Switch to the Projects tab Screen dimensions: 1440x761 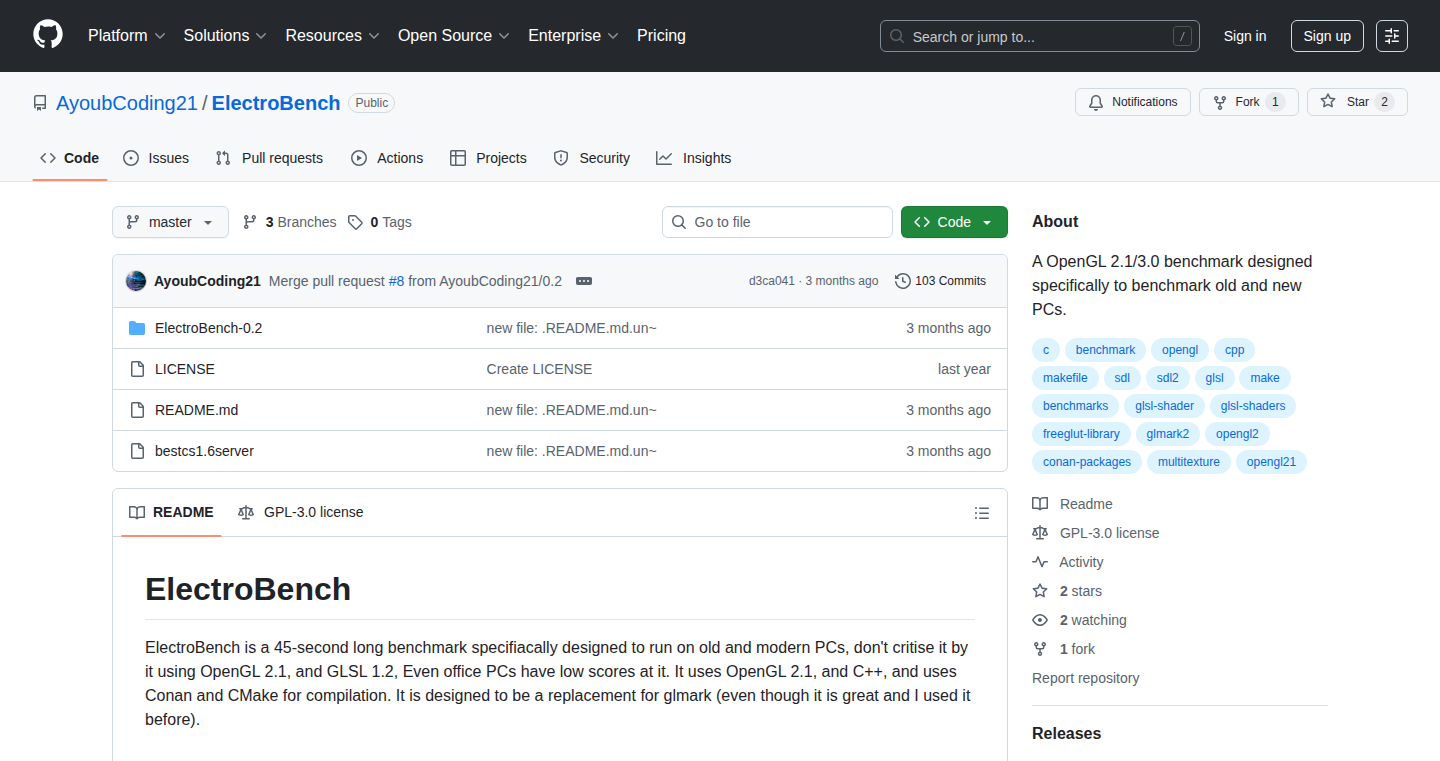tap(488, 158)
